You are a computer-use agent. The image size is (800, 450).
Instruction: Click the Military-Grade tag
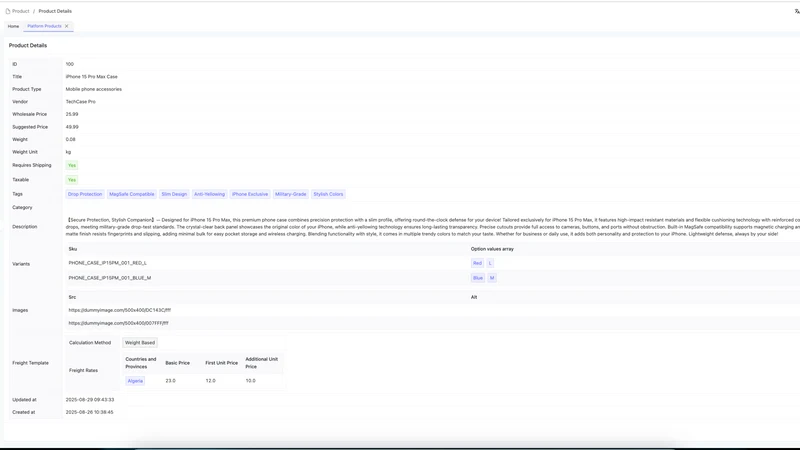(290, 194)
